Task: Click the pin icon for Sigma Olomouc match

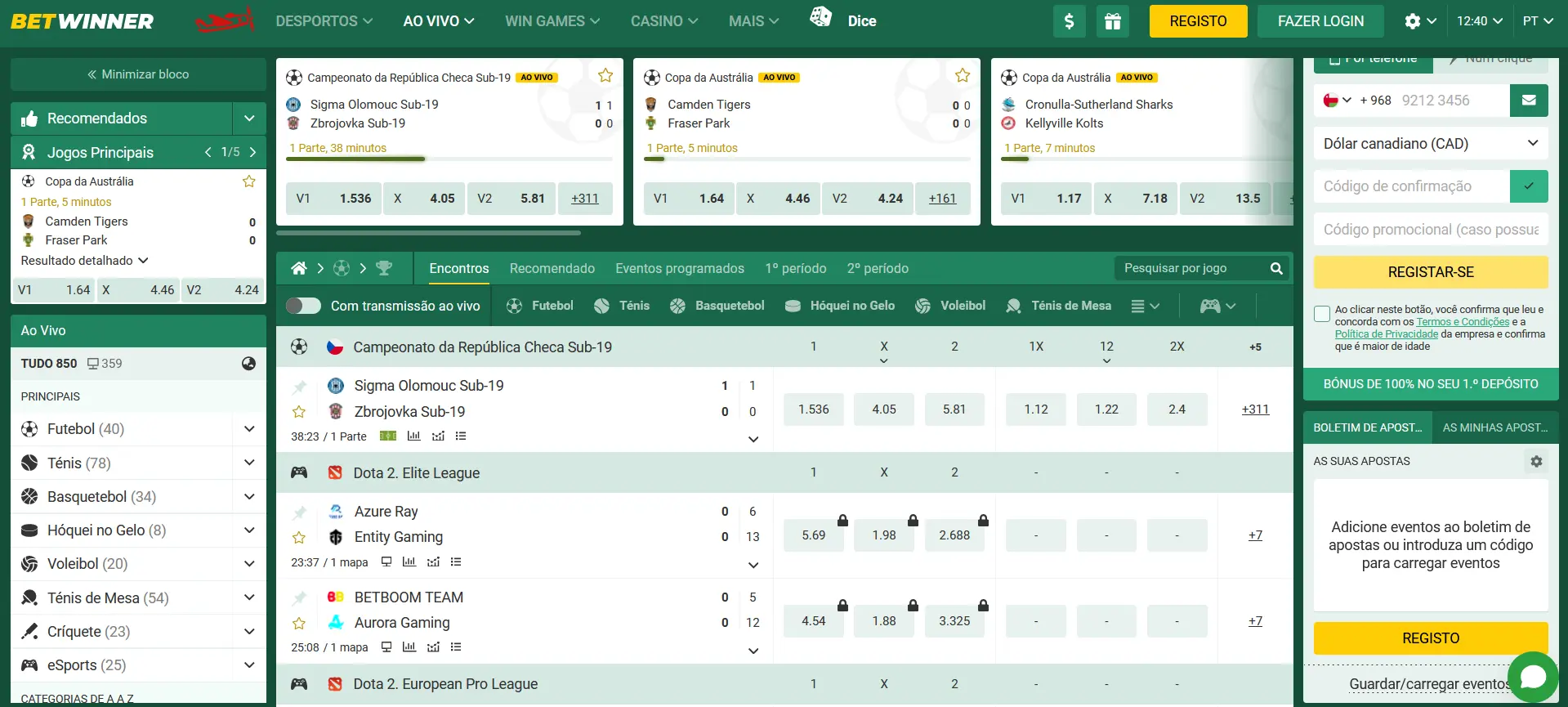Action: (299, 387)
